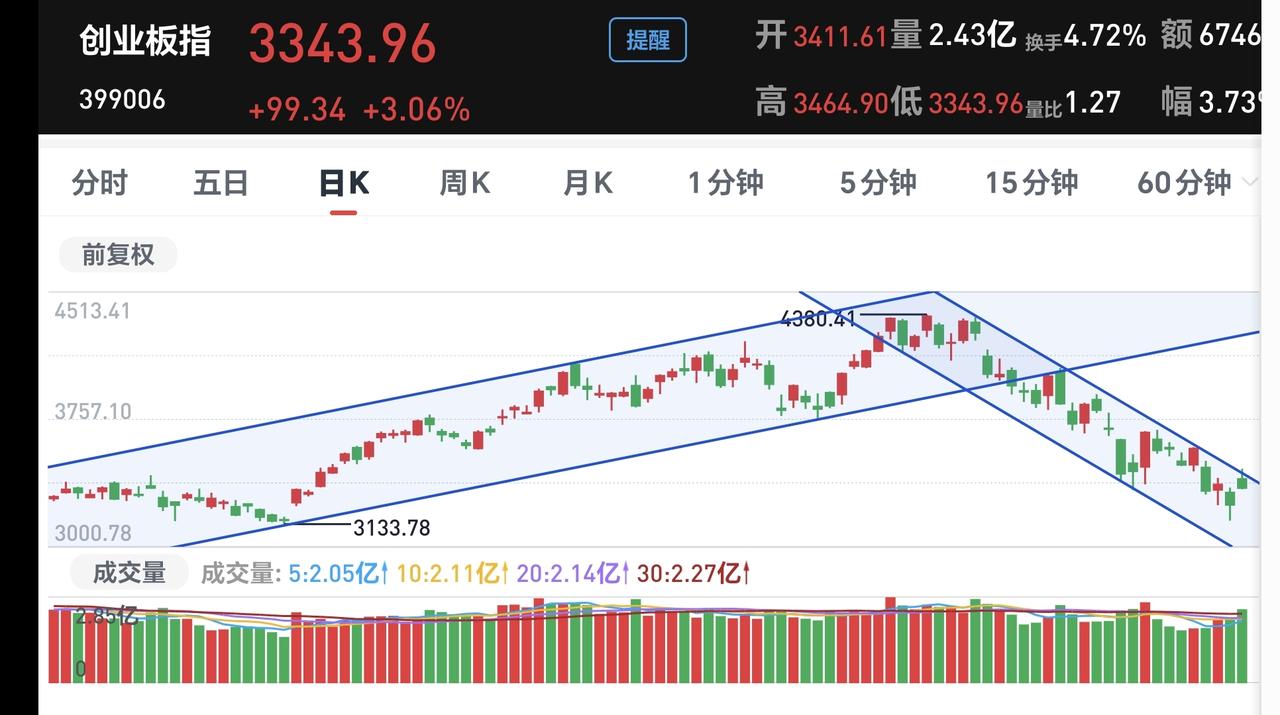Click the 提醒 alert button
Screen dimensions: 1280x715
coord(648,40)
